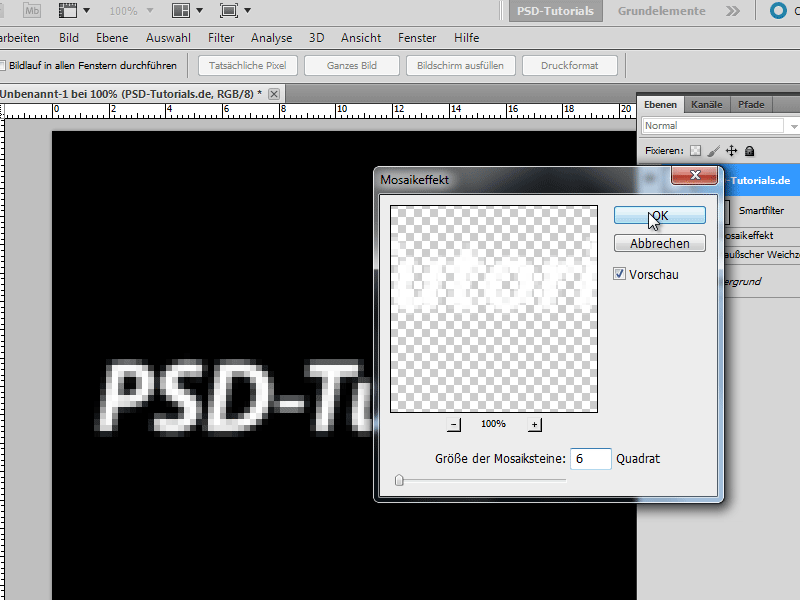Open the Auswahl menu
800x600 pixels.
tap(168, 38)
